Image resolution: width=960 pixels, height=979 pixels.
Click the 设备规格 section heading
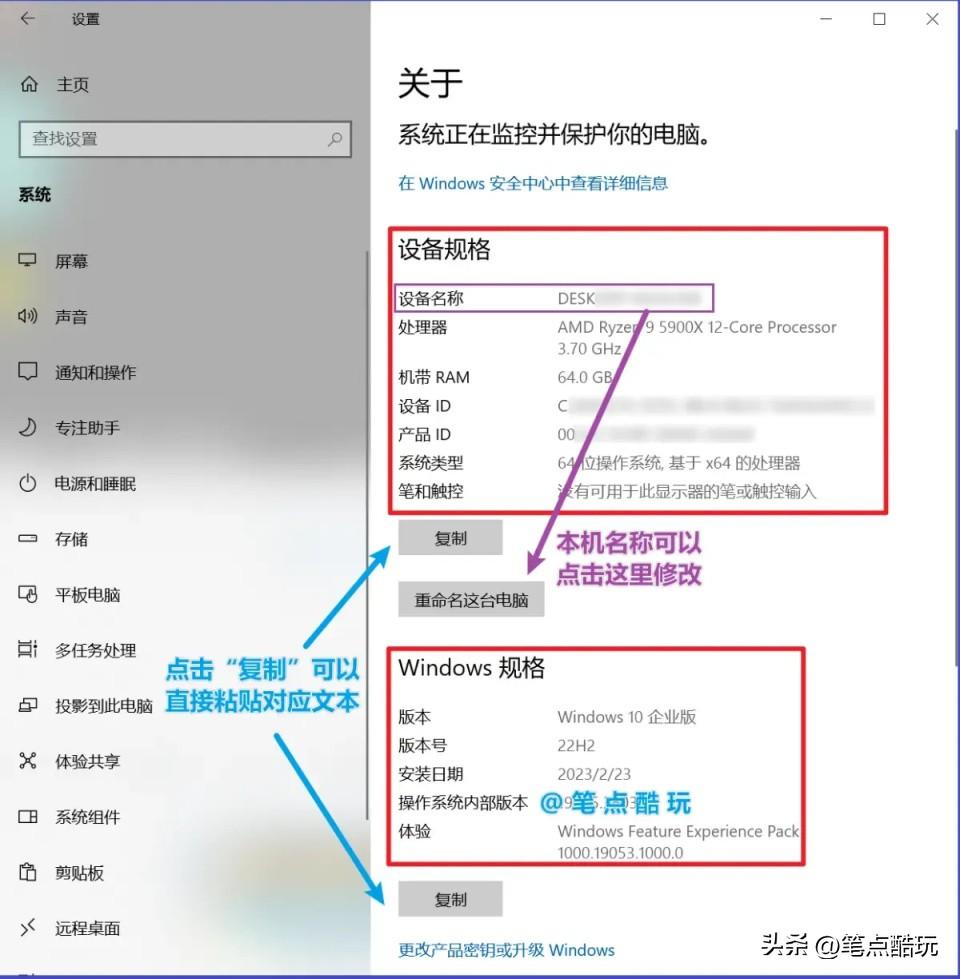444,249
